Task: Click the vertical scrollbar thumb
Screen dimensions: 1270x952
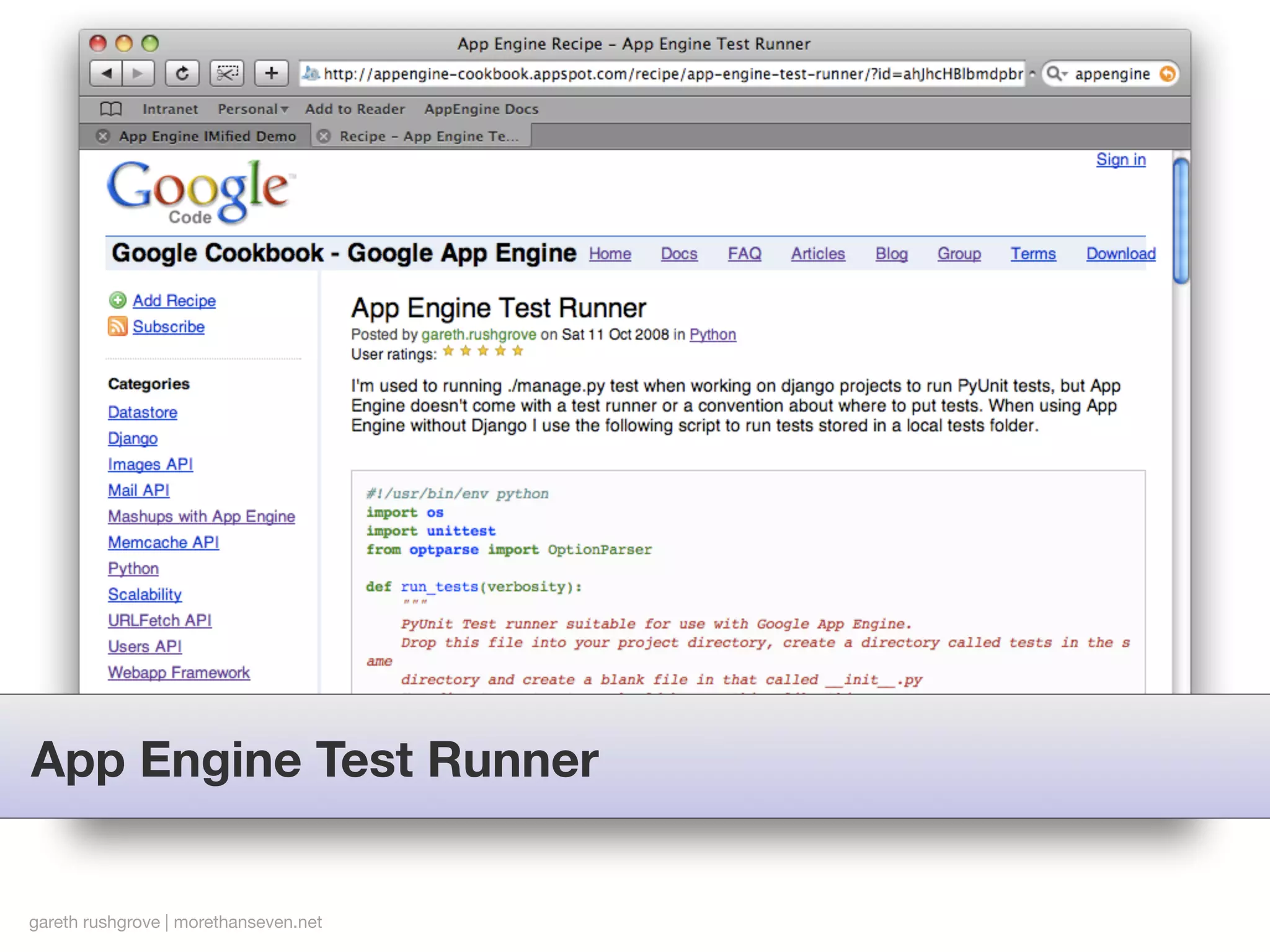Action: point(1181,221)
